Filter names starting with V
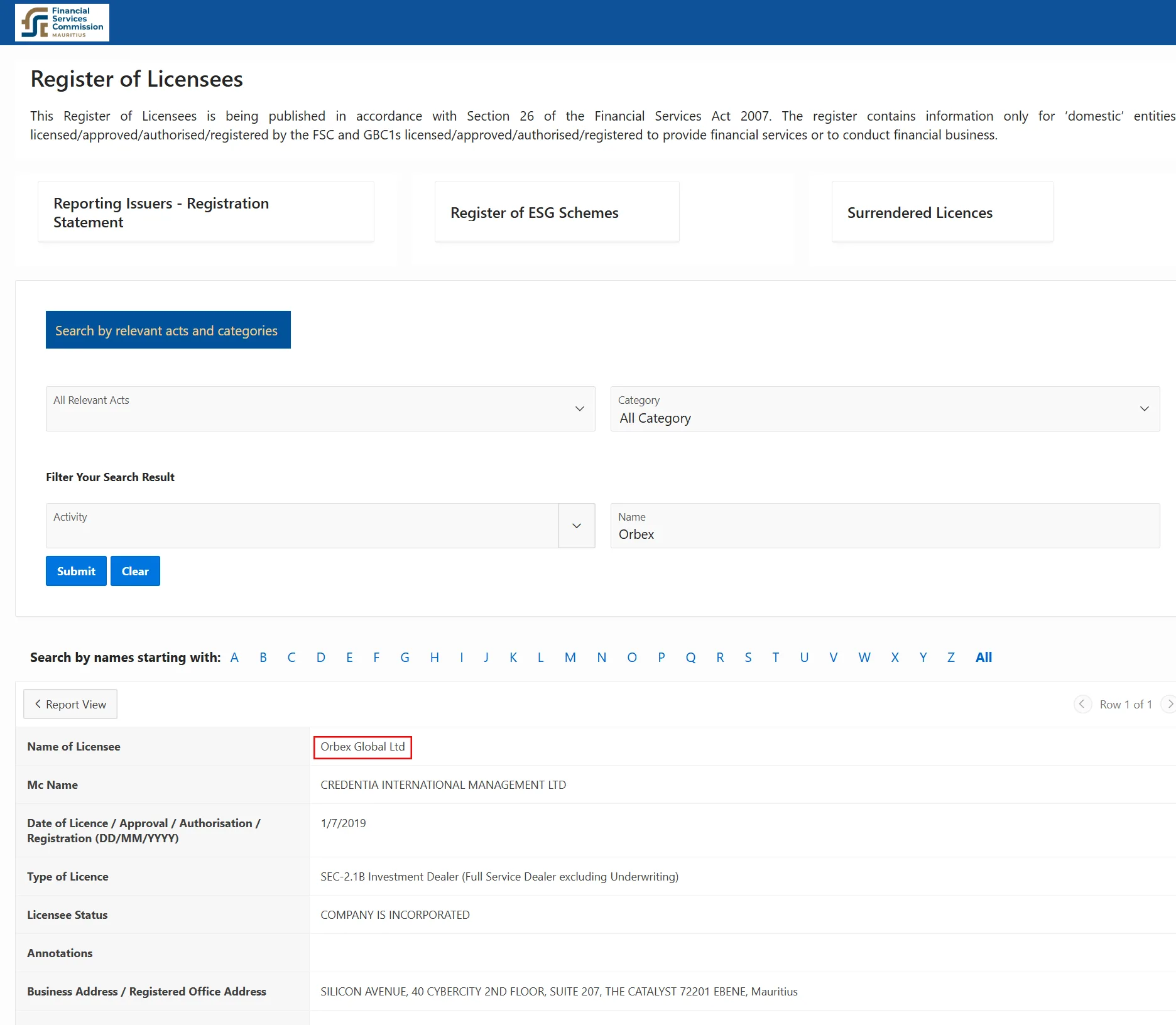Screen dimensions: 1176x1025 [834, 658]
